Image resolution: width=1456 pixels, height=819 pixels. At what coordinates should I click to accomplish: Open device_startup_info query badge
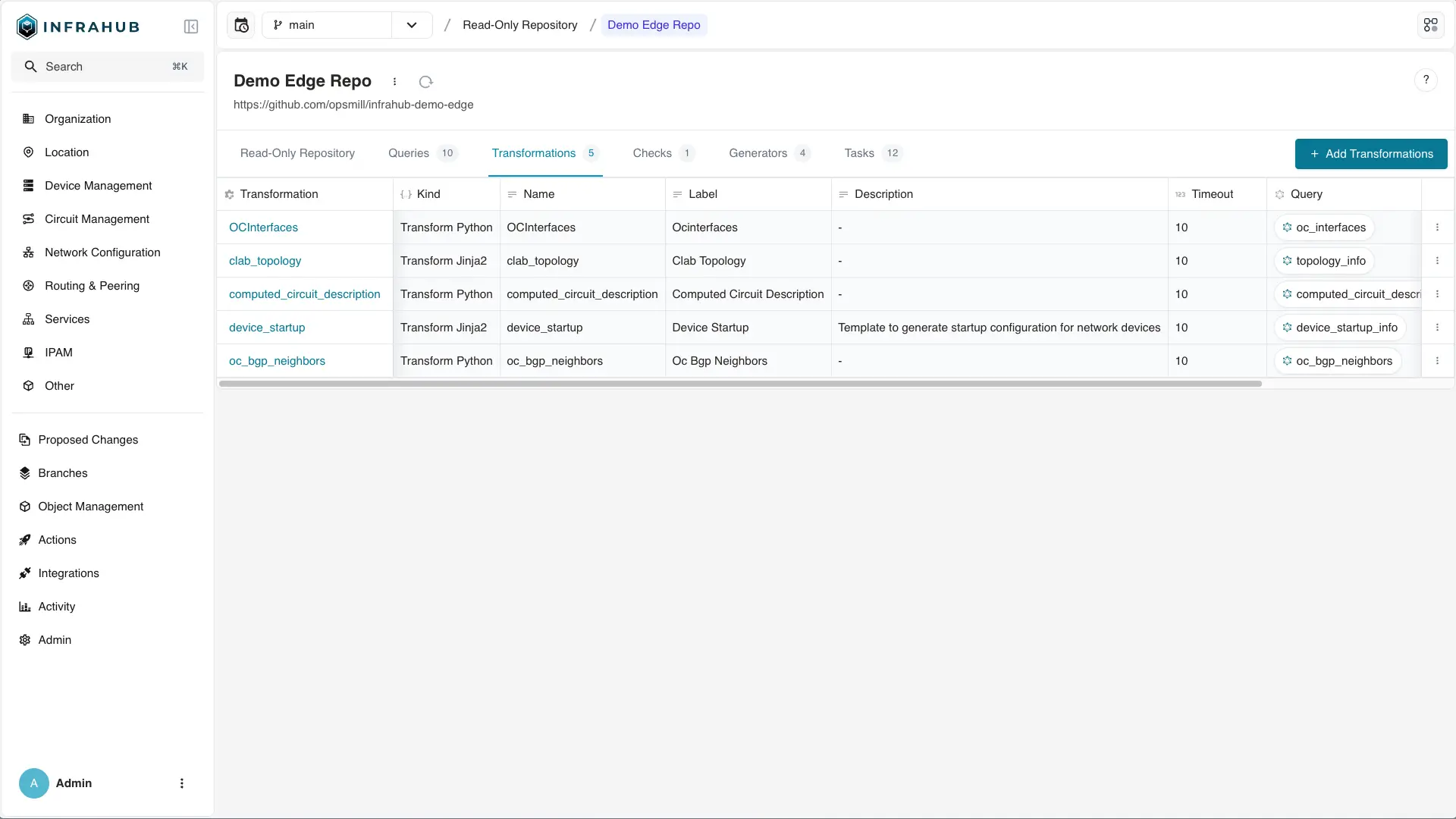click(x=1340, y=328)
